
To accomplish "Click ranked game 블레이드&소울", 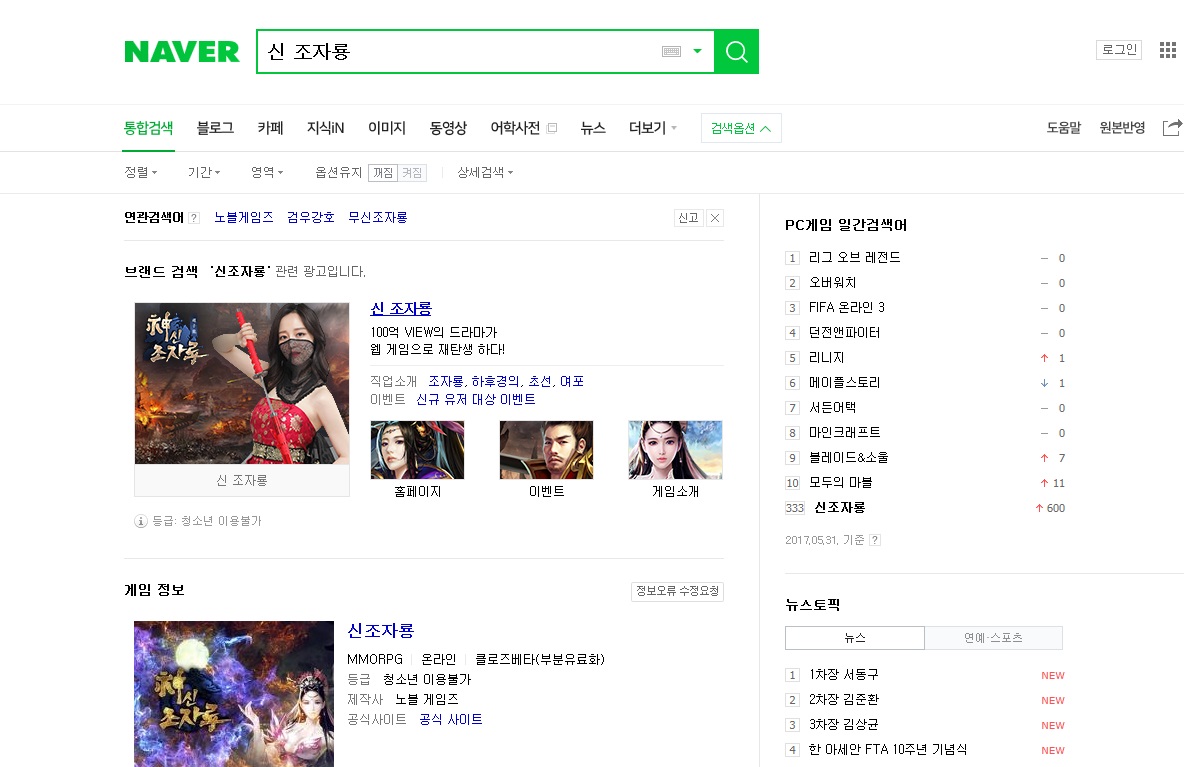I will click(x=849, y=457).
